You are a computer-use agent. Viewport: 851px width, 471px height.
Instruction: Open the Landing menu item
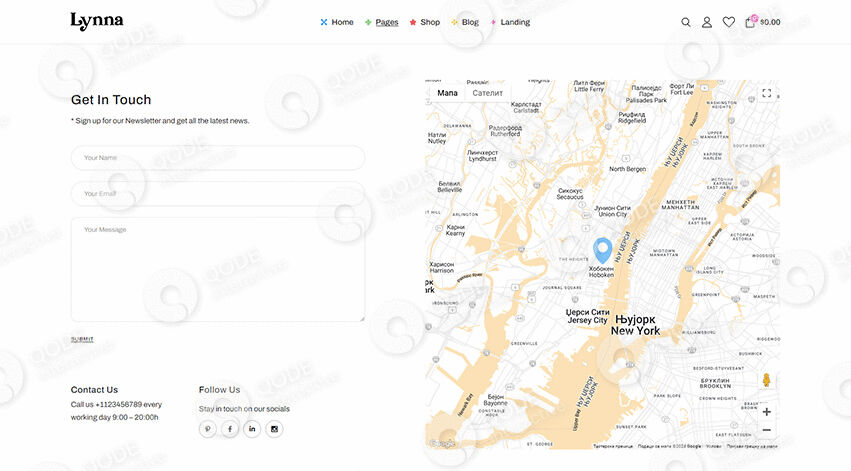click(515, 22)
